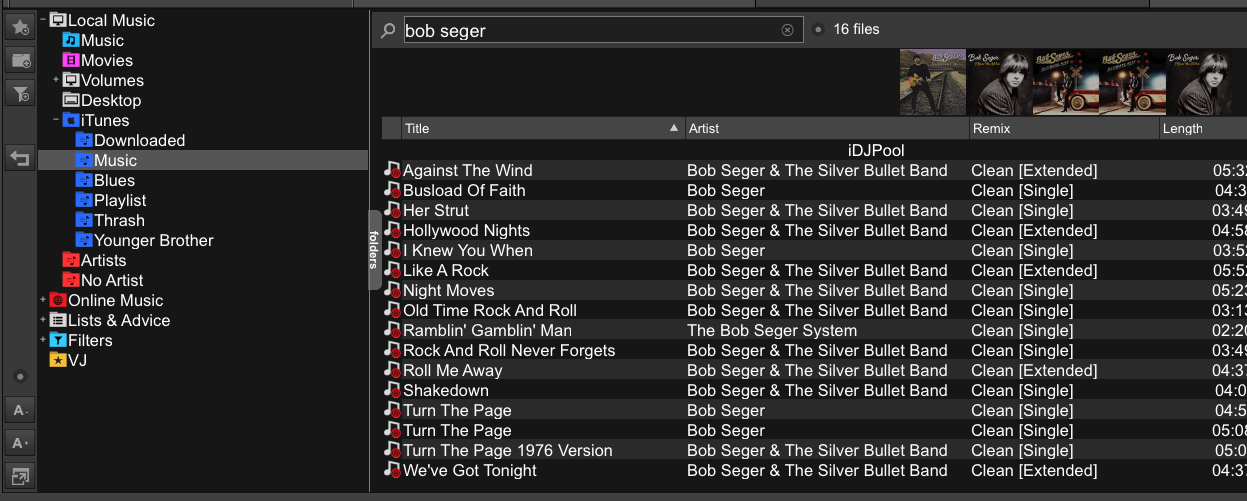The width and height of the screenshot is (1247, 501).
Task: Select track We've Got Tonight
Action: pyautogui.click(x=470, y=470)
